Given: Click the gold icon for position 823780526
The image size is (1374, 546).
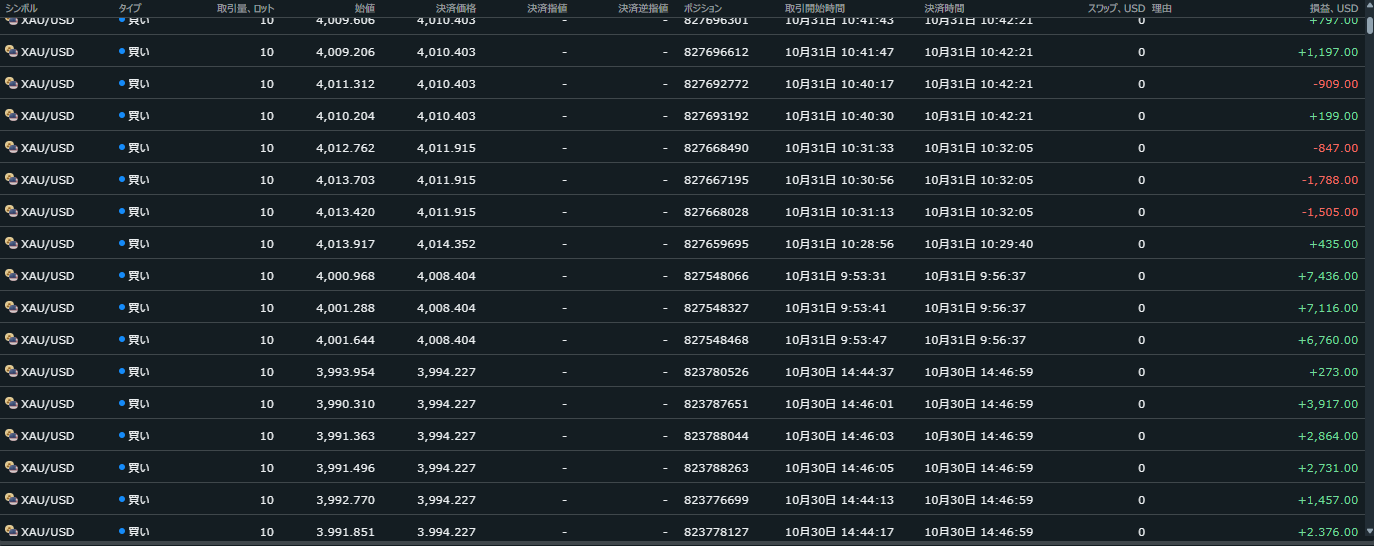Looking at the screenshot, I should (x=11, y=371).
